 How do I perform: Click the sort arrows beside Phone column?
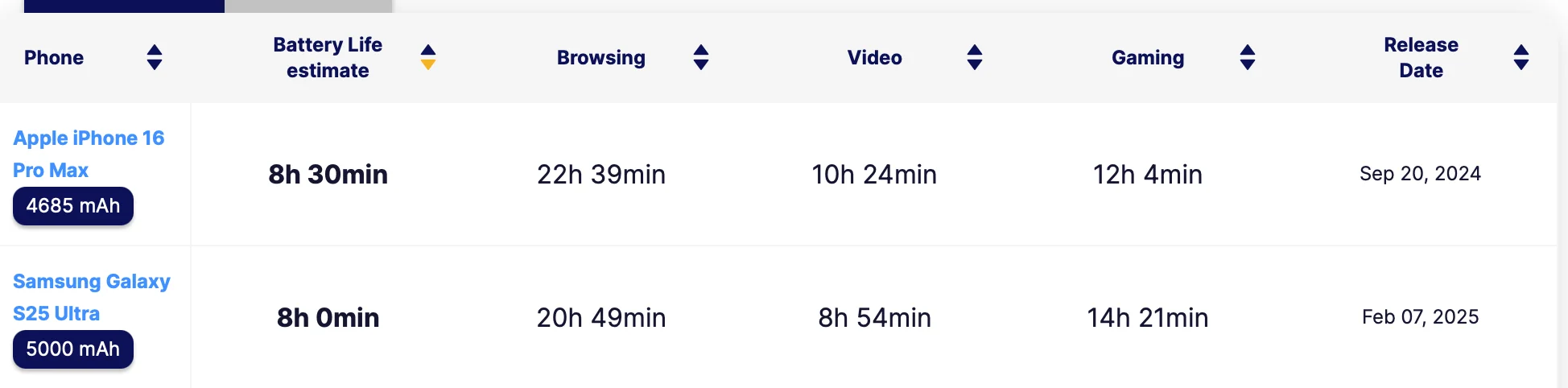coord(155,57)
